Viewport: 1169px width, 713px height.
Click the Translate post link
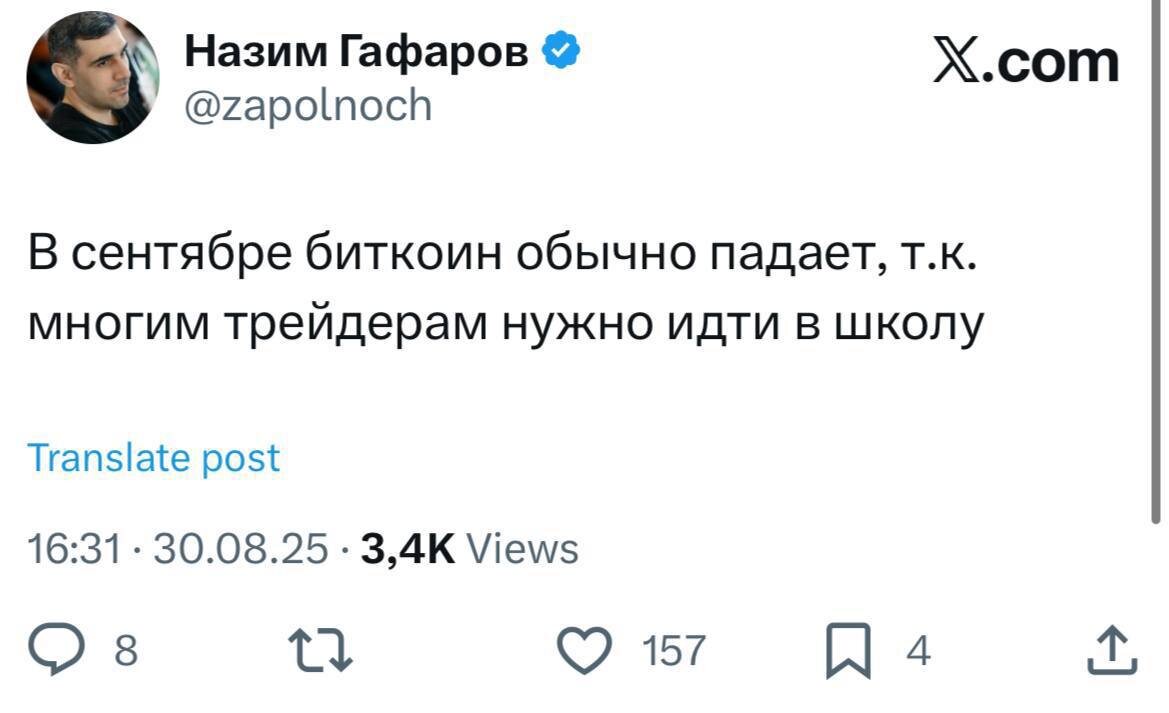[x=154, y=458]
